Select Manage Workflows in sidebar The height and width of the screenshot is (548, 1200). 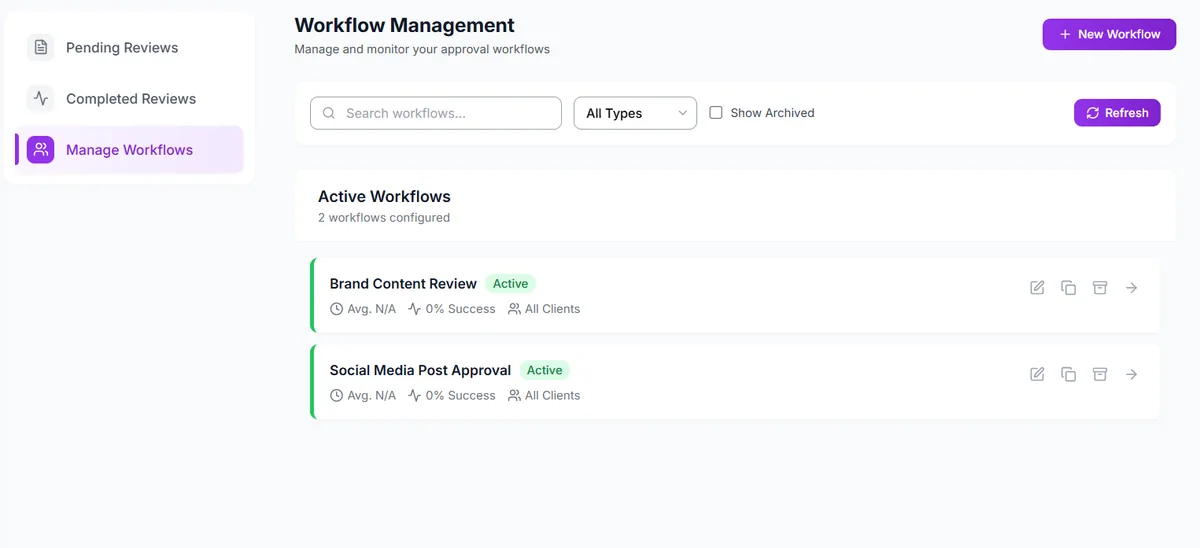pyautogui.click(x=129, y=150)
